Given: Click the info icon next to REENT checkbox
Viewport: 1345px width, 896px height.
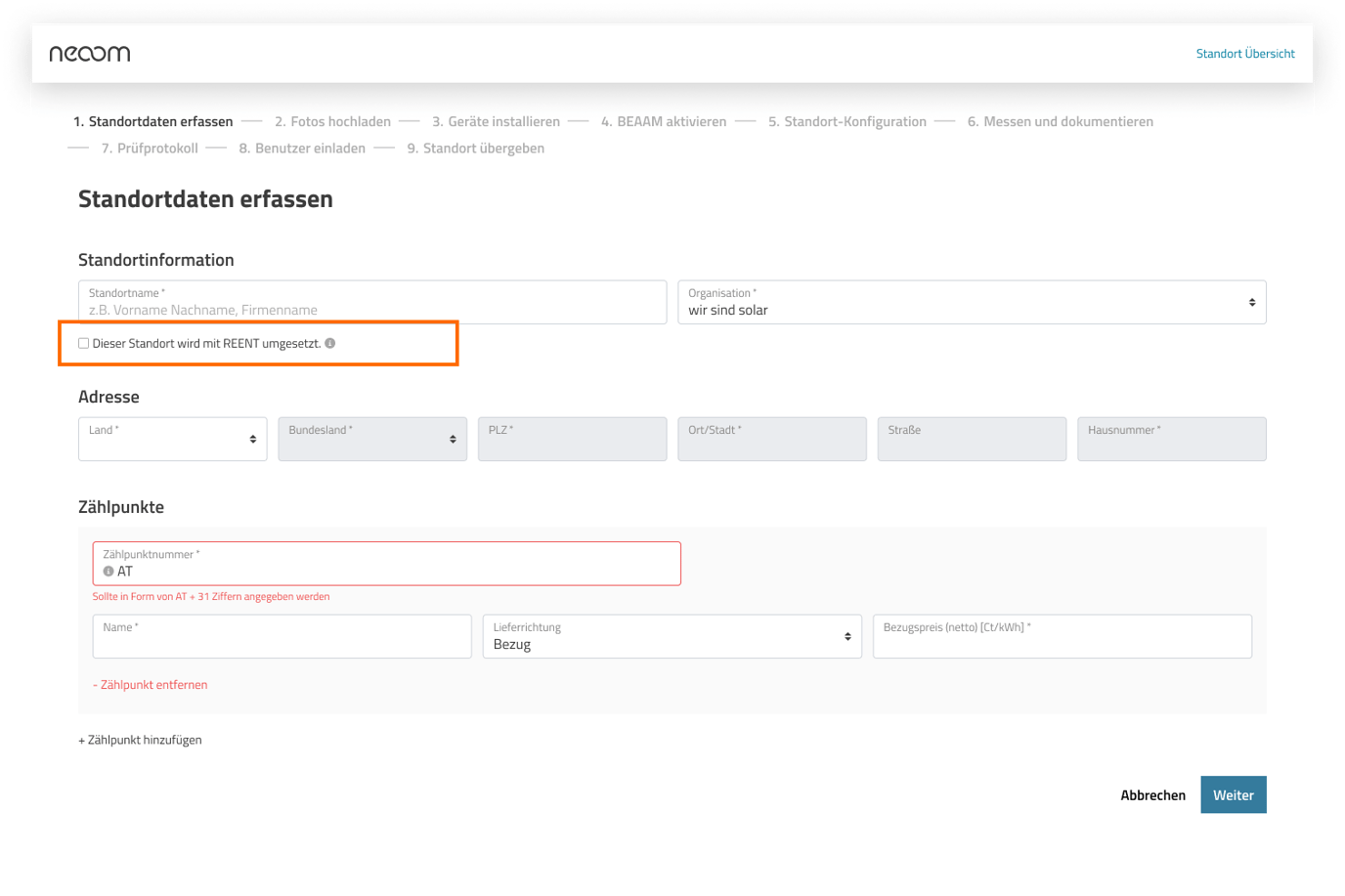Looking at the screenshot, I should coord(330,343).
